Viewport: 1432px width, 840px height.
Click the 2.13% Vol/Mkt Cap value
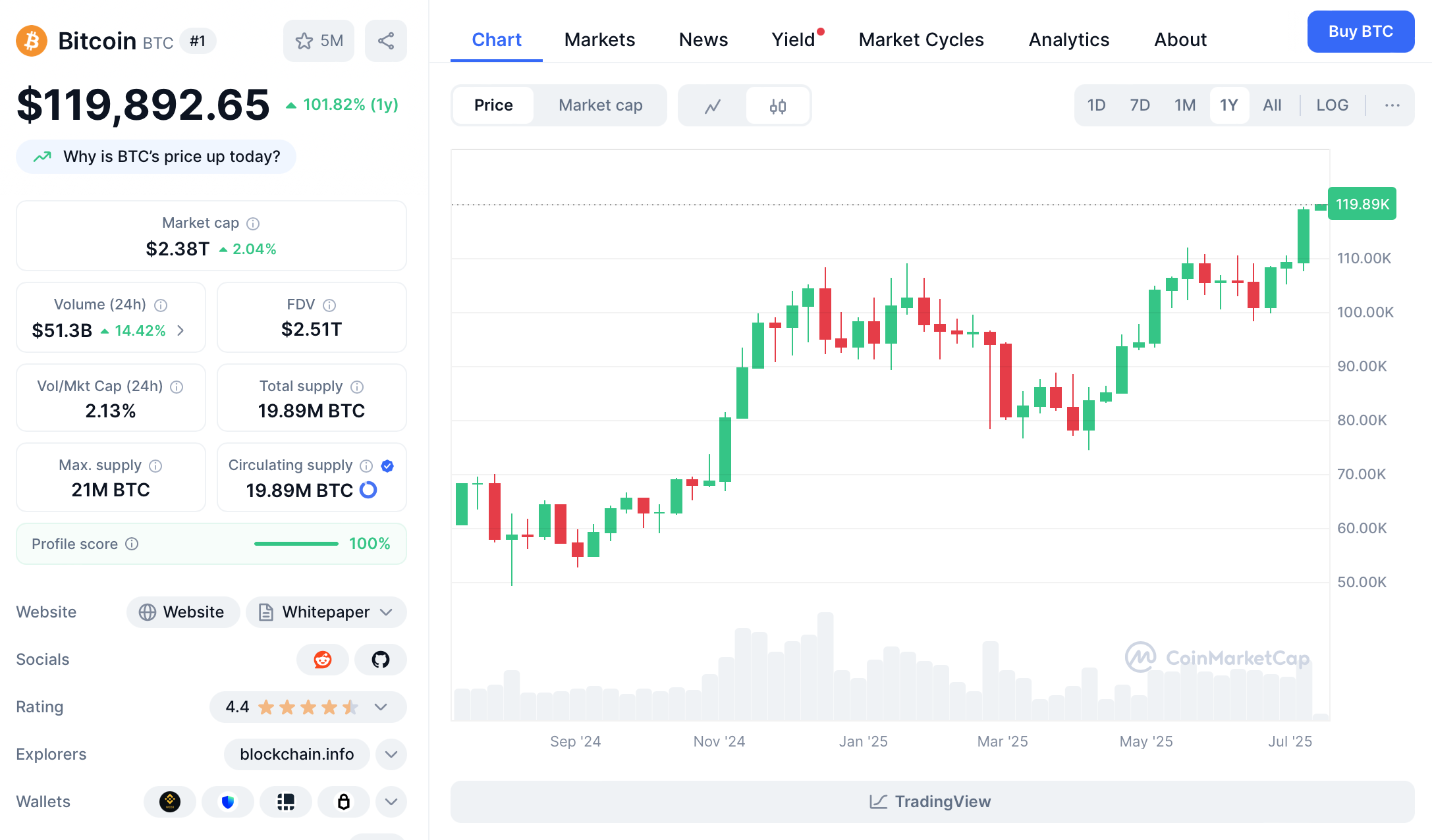click(111, 411)
